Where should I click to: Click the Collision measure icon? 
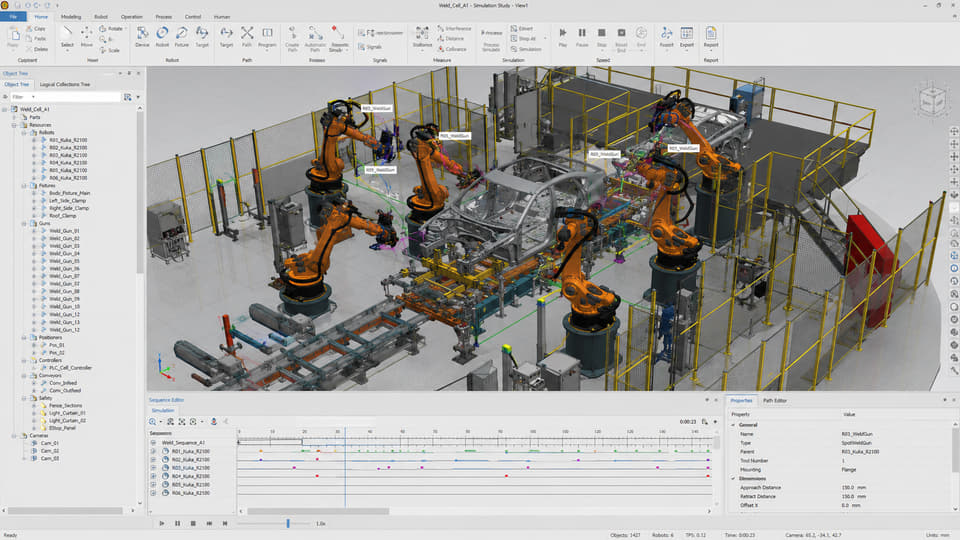(440, 49)
